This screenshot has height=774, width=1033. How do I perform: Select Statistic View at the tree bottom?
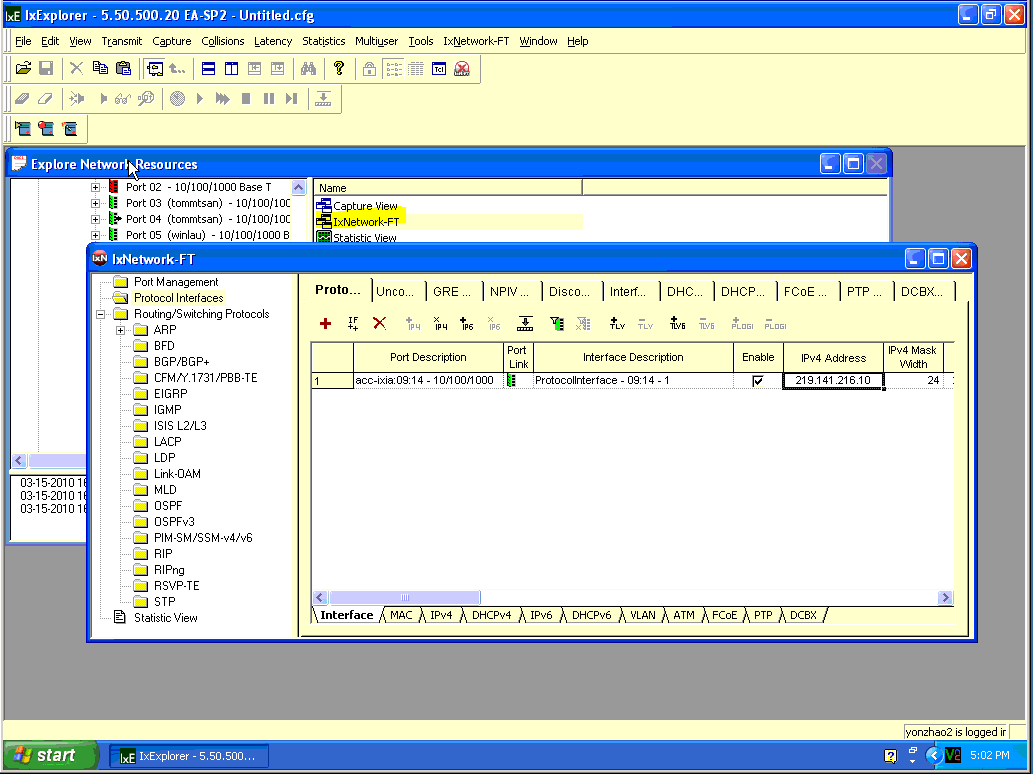[x=165, y=618]
